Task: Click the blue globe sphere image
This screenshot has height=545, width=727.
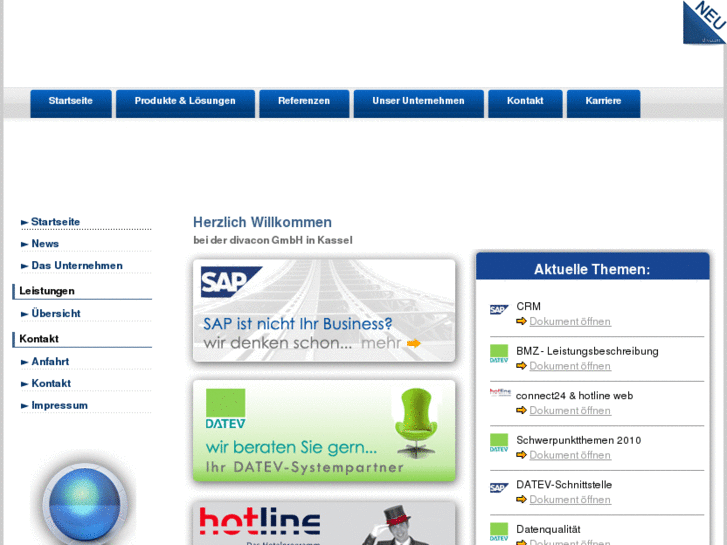Action: point(84,503)
